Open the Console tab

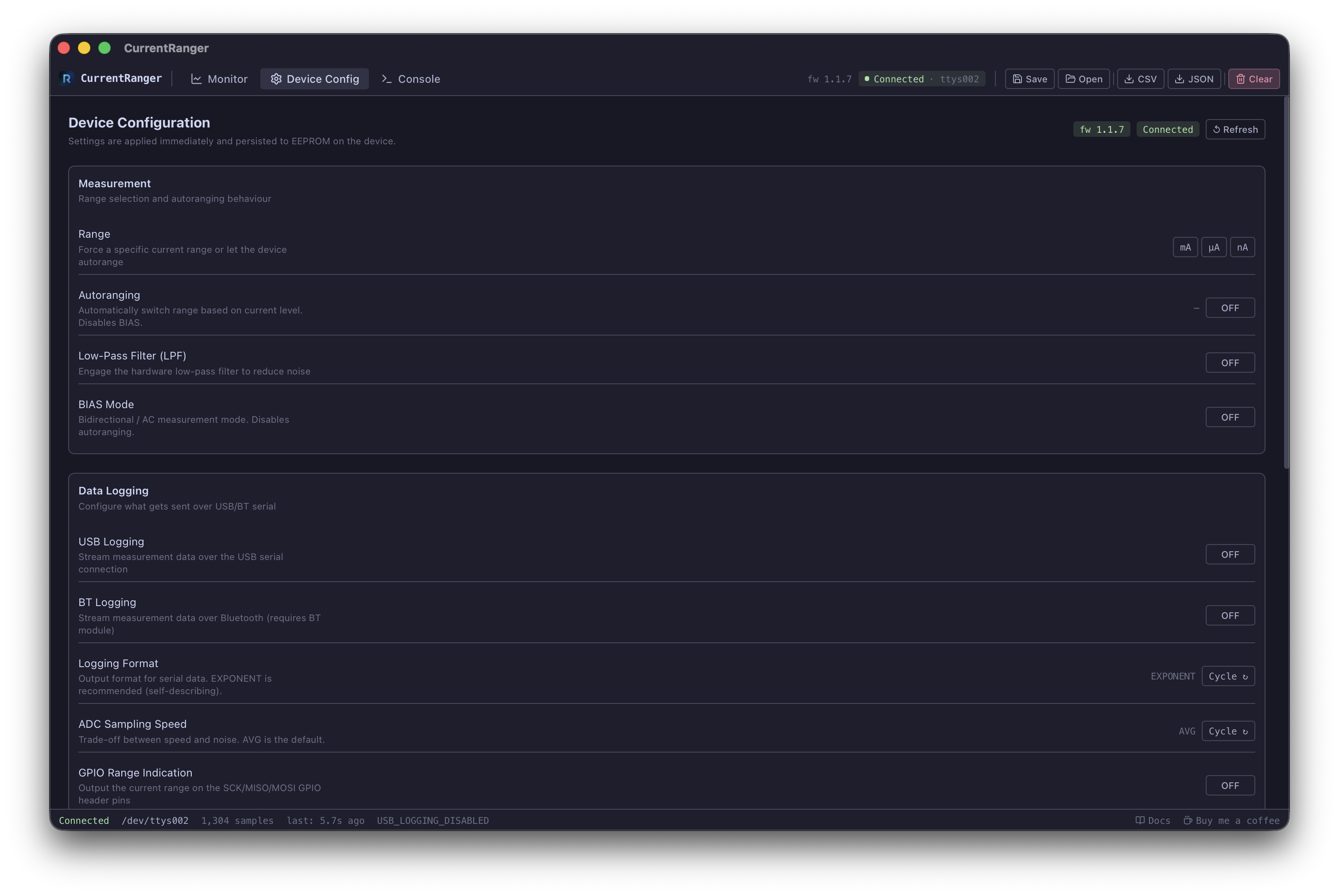click(410, 78)
